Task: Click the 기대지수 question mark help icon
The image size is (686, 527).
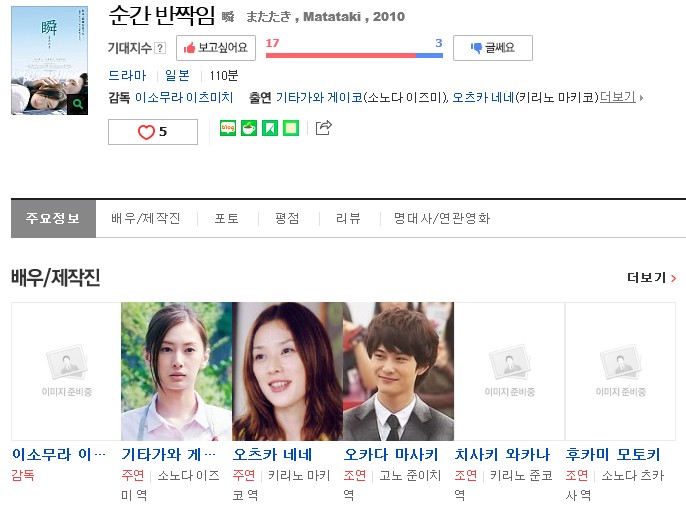Action: (x=161, y=48)
